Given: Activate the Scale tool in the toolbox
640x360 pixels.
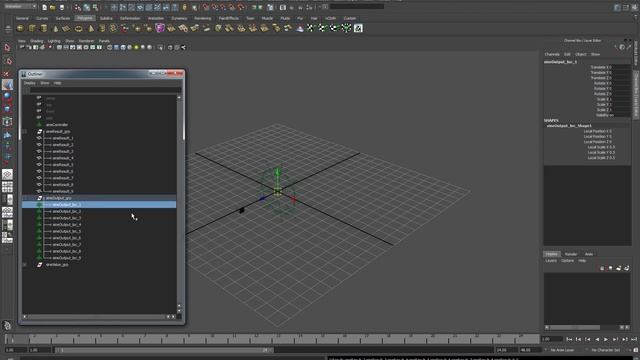Looking at the screenshot, I should coord(7,108).
